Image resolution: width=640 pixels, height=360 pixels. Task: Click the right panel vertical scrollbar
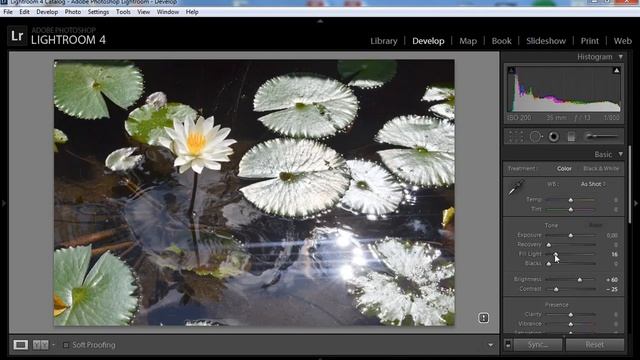[630, 184]
